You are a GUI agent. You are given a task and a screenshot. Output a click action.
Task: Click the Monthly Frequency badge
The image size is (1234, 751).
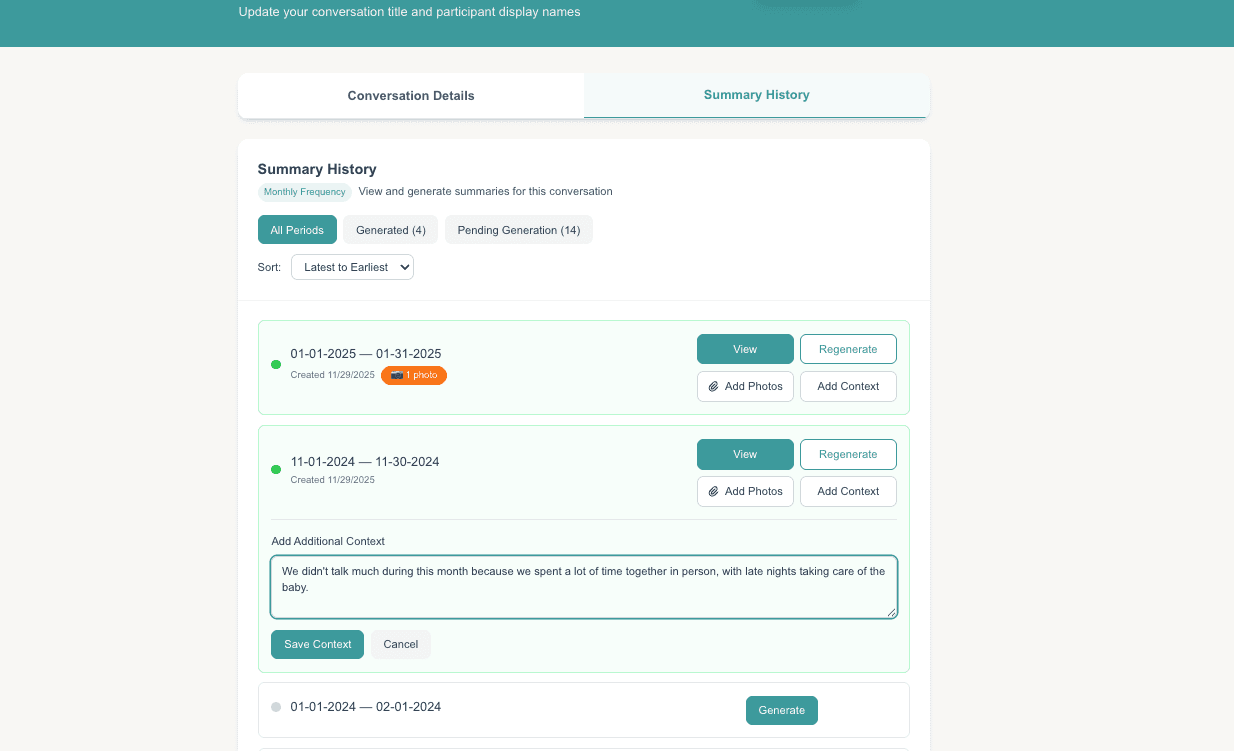(x=304, y=191)
